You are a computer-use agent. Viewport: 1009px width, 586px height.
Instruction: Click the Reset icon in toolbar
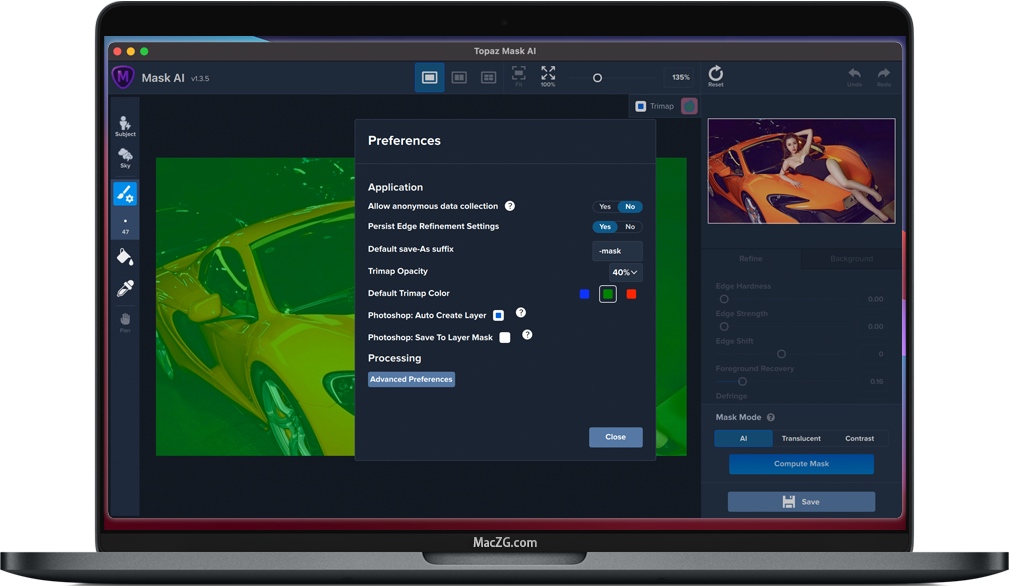(715, 76)
